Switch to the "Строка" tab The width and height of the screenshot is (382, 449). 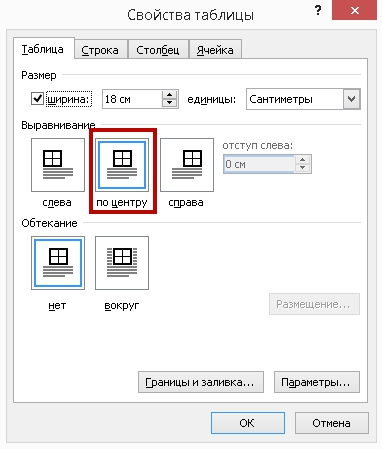[100, 50]
